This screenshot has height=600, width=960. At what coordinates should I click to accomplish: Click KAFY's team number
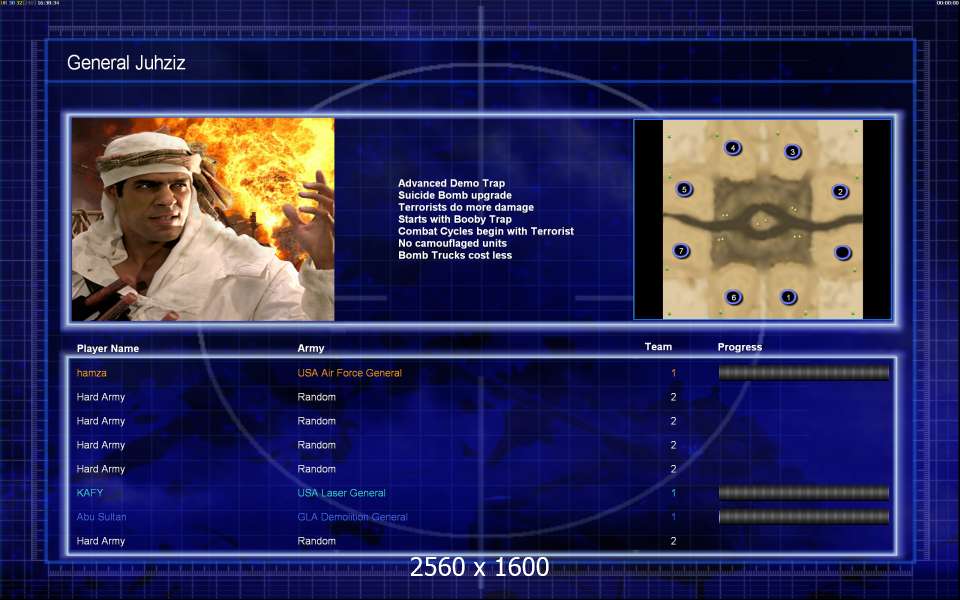point(673,493)
